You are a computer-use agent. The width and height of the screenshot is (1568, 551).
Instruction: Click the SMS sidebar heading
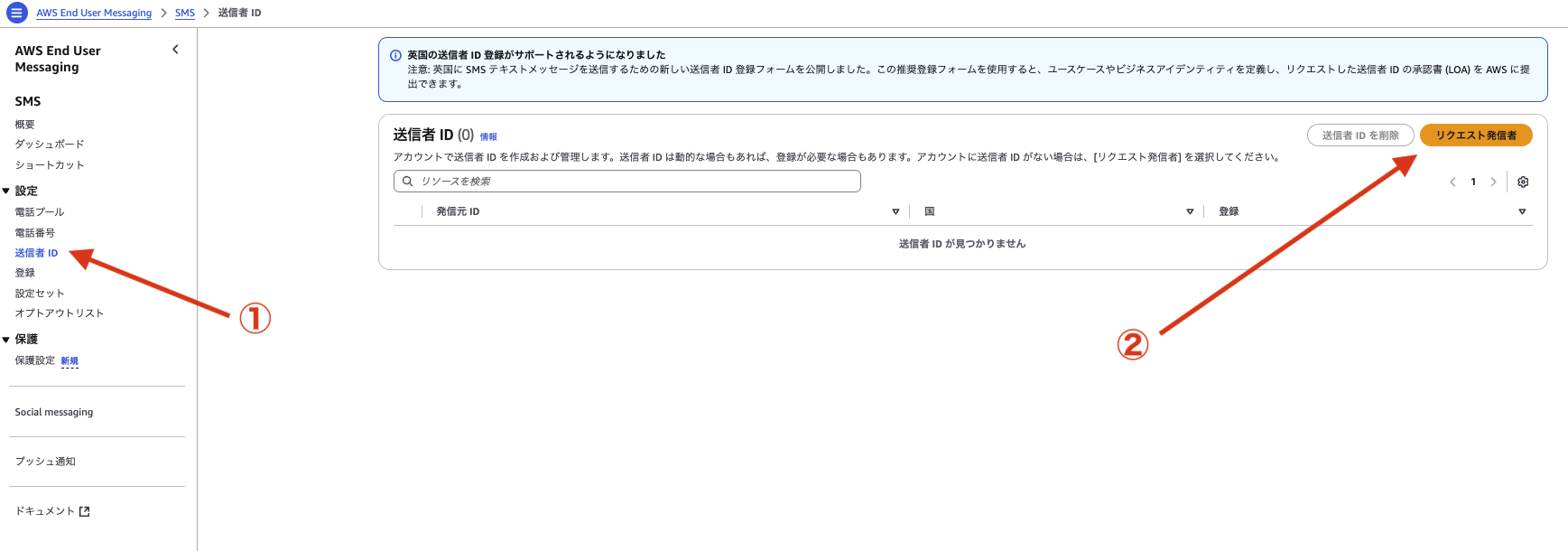coord(28,101)
